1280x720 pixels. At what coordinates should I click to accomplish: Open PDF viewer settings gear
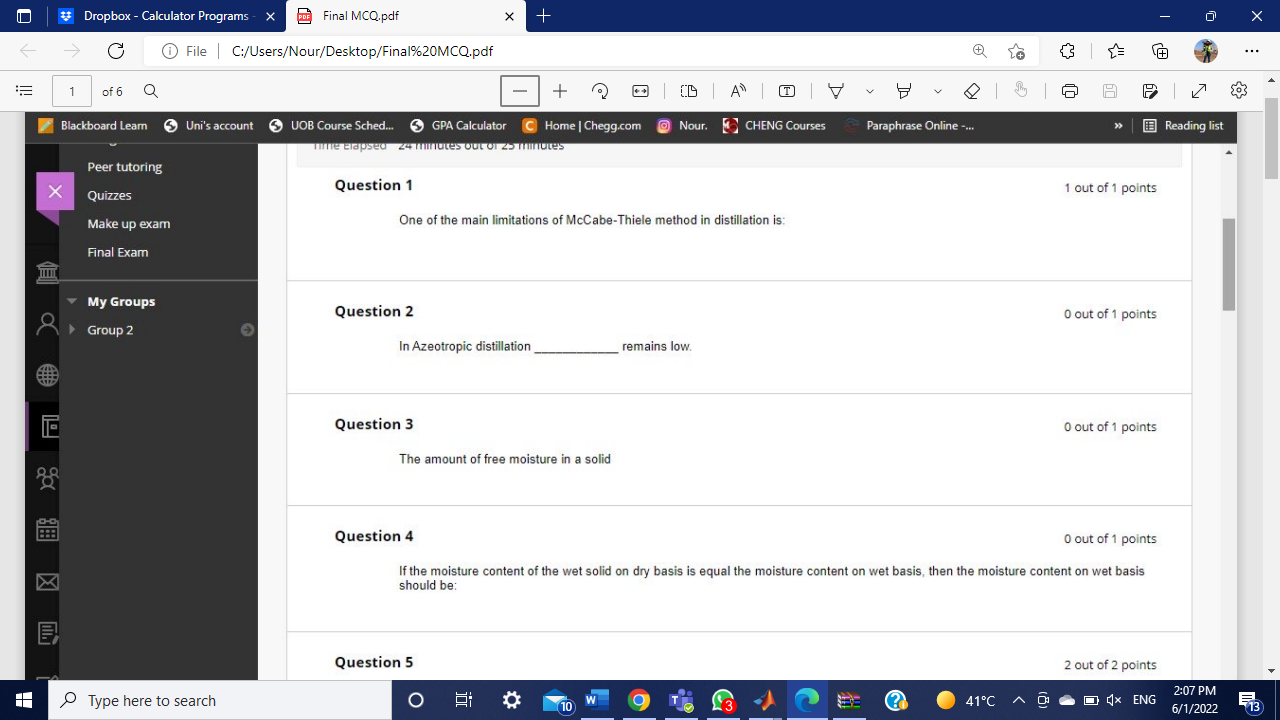click(1237, 90)
